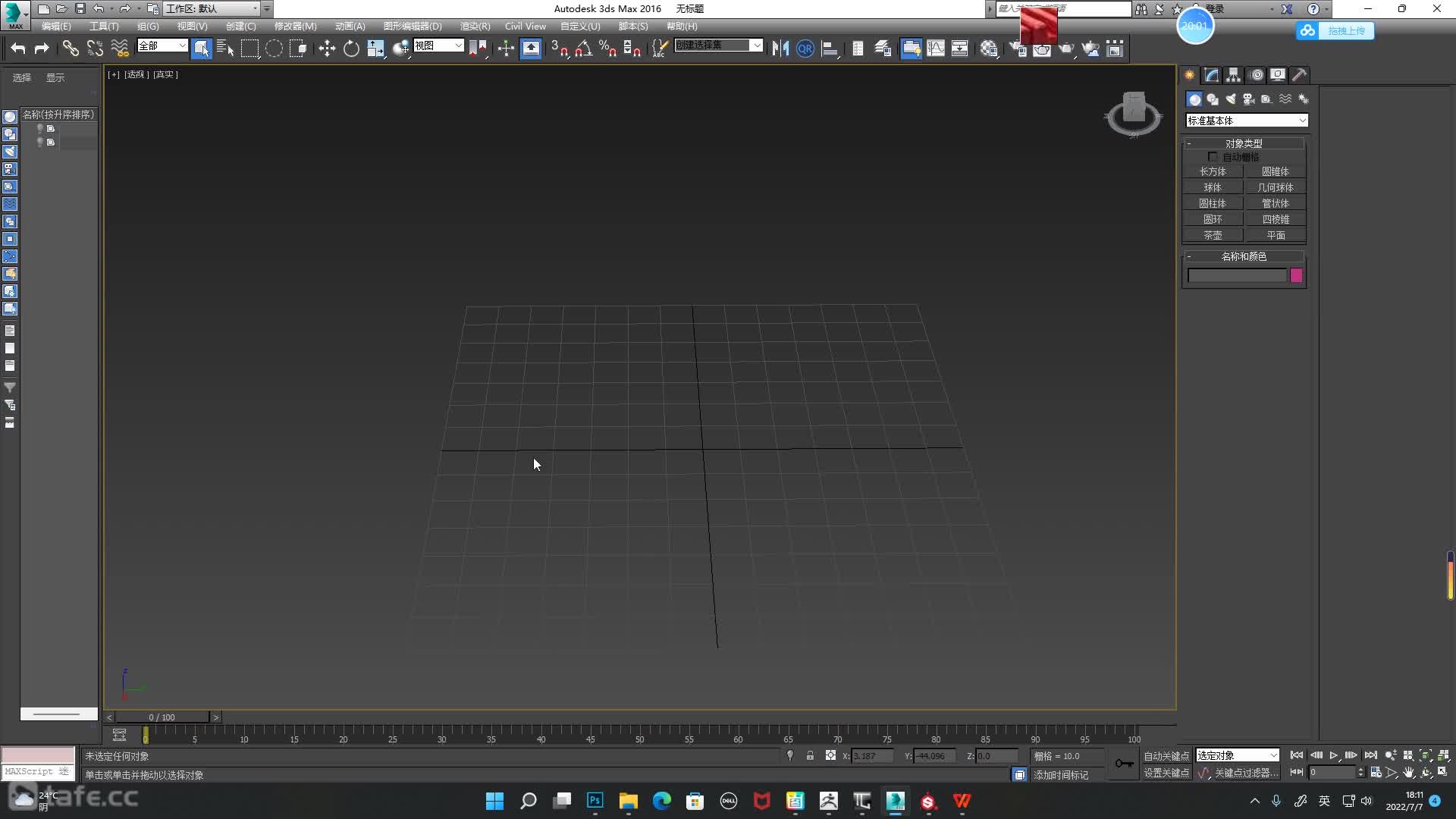The width and height of the screenshot is (1456, 819).
Task: Toggle 自动关键点 auto key mode
Action: 1166,756
